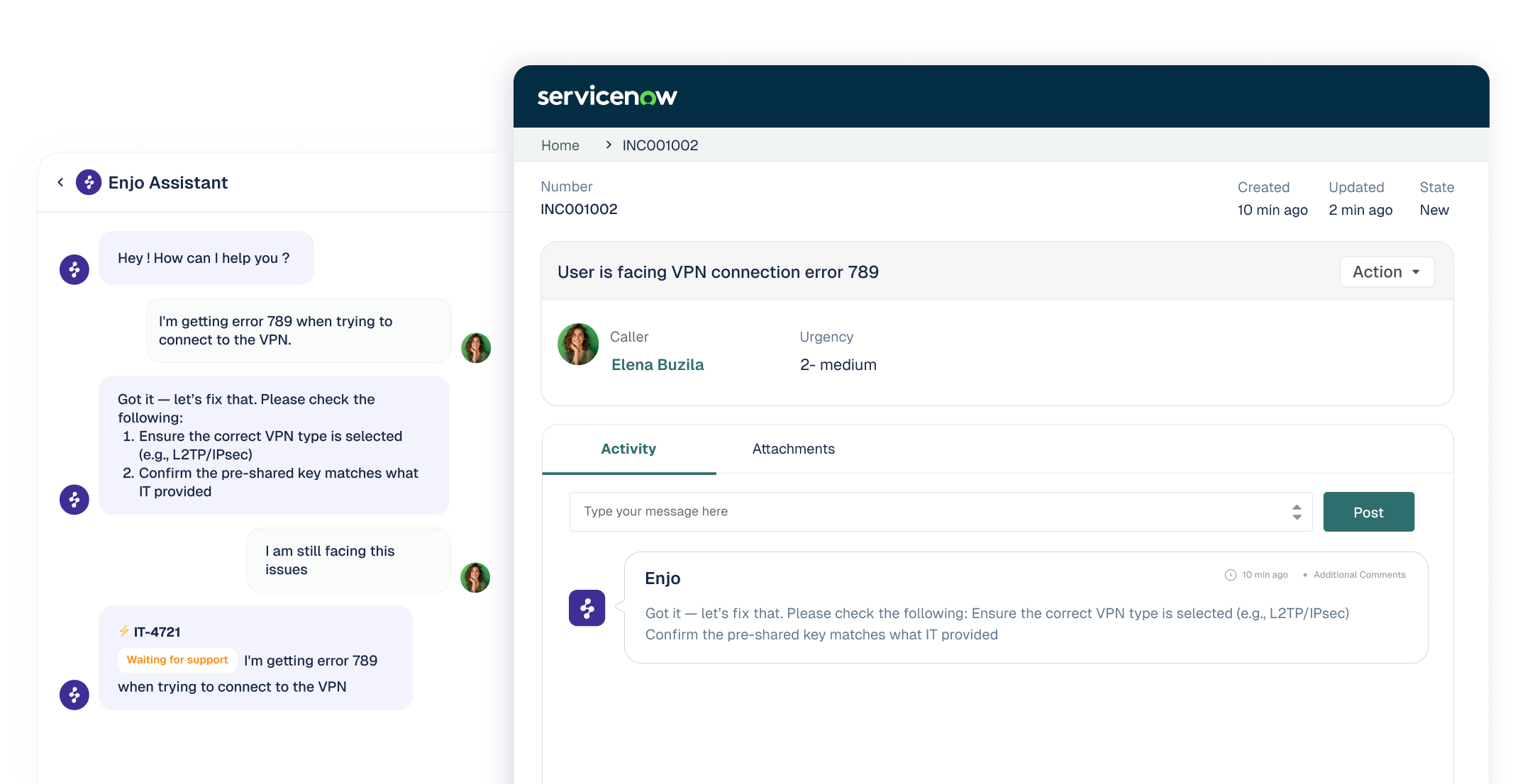Click the Enjo avatar beside the greeting message

74,269
